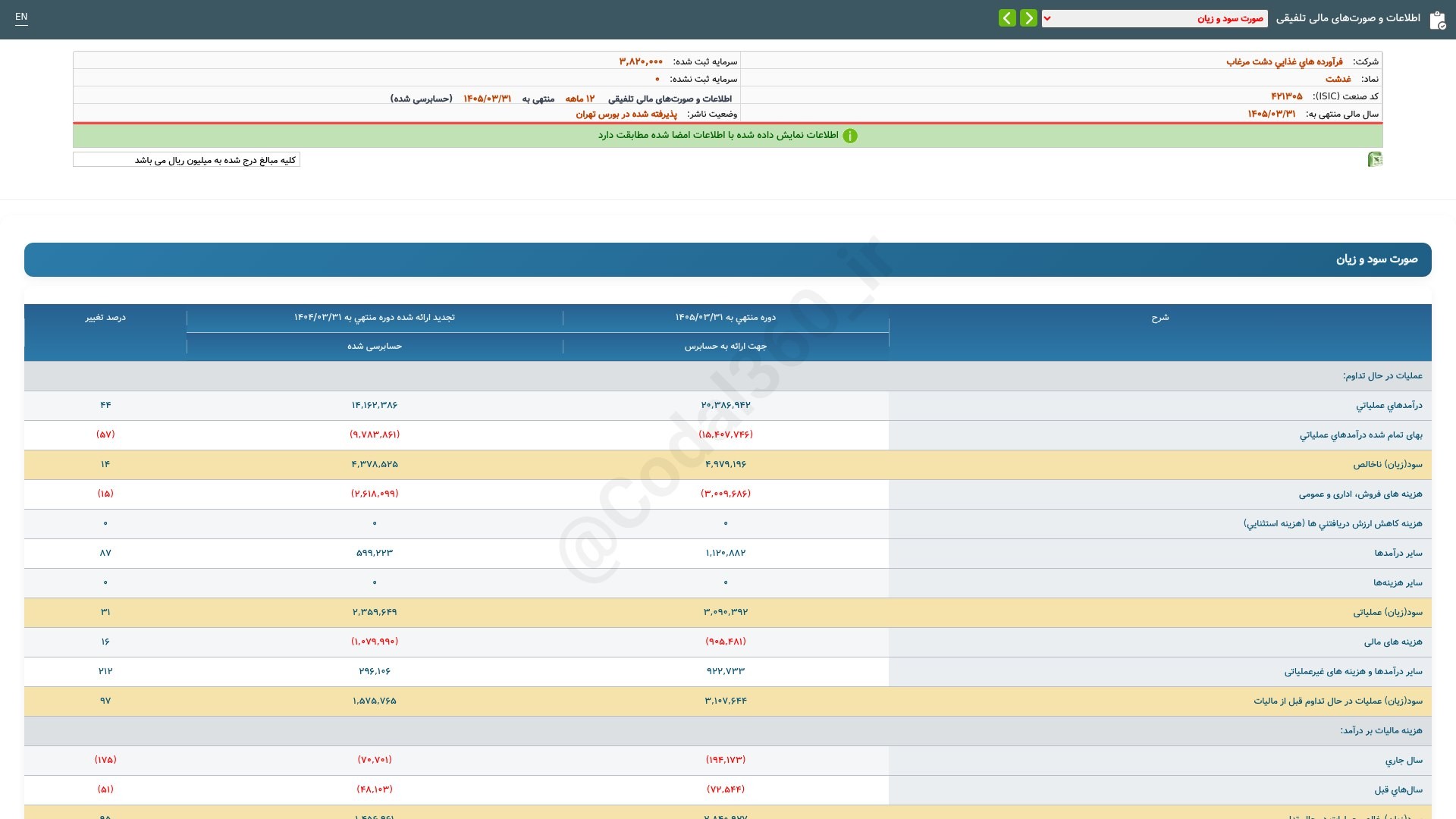Click the شرح column header
This screenshot has width=1456, height=819.
1159,318
